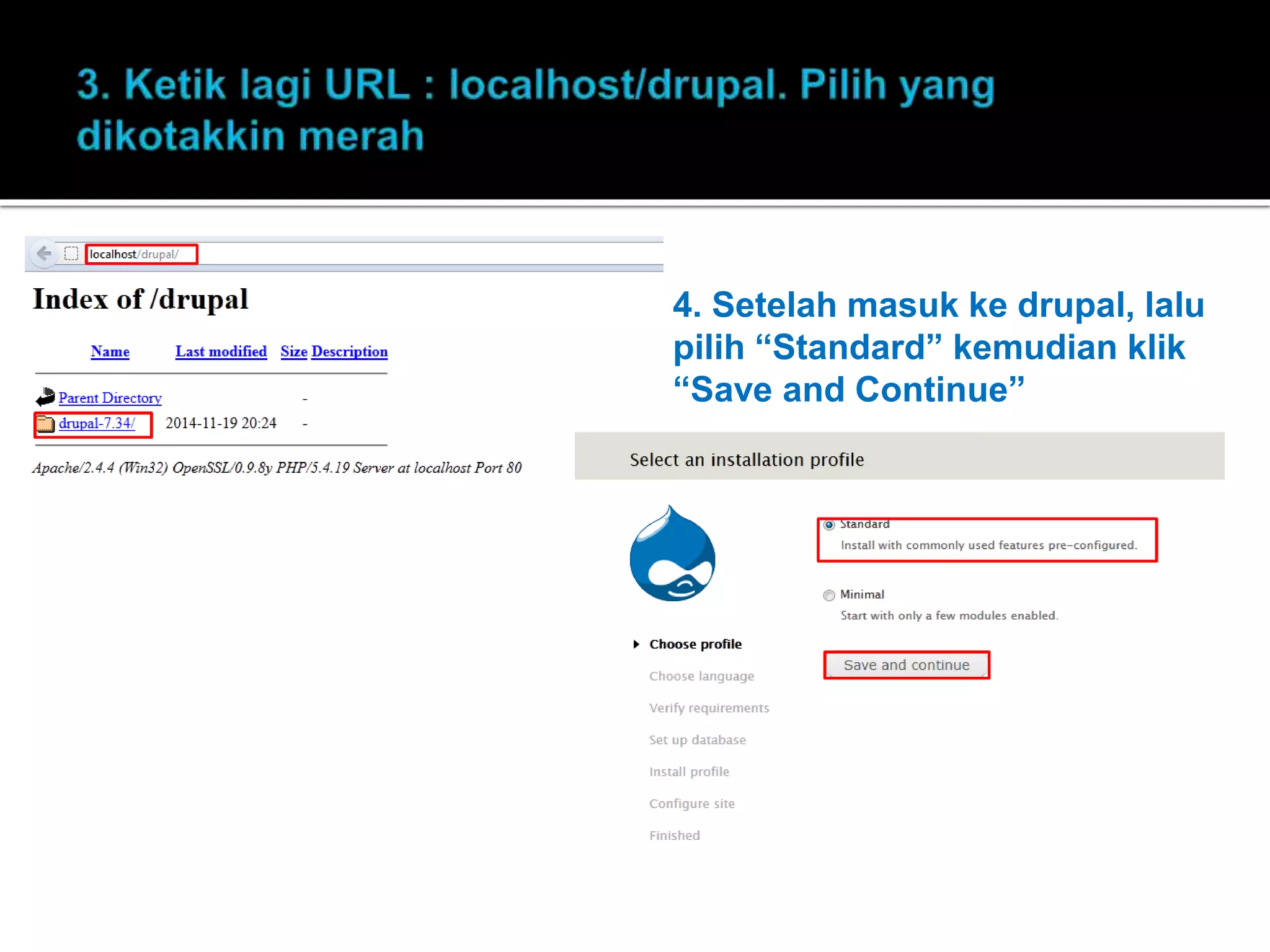This screenshot has width=1270, height=952.
Task: Click the Save and continue button
Action: pos(906,665)
